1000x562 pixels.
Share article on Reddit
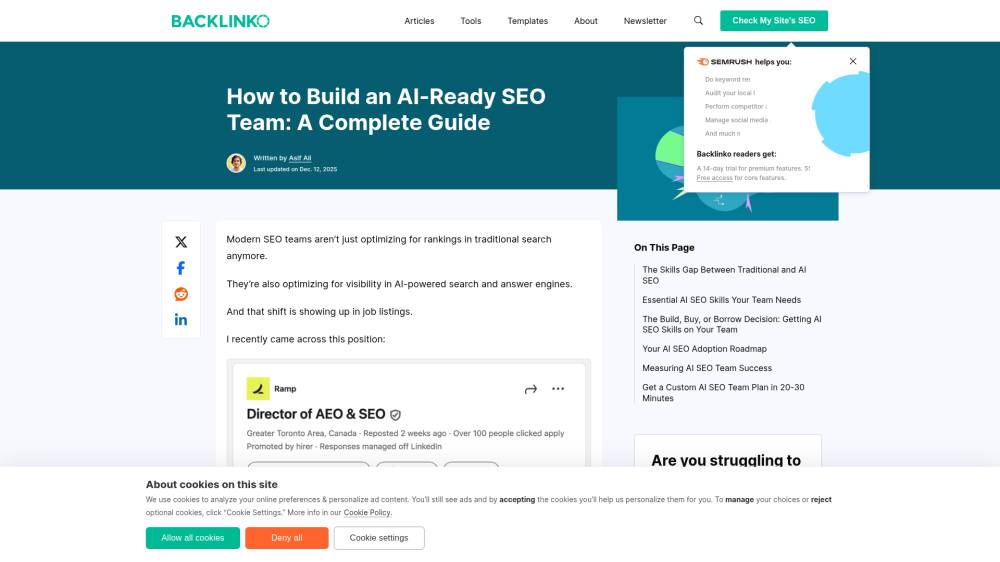pos(181,294)
